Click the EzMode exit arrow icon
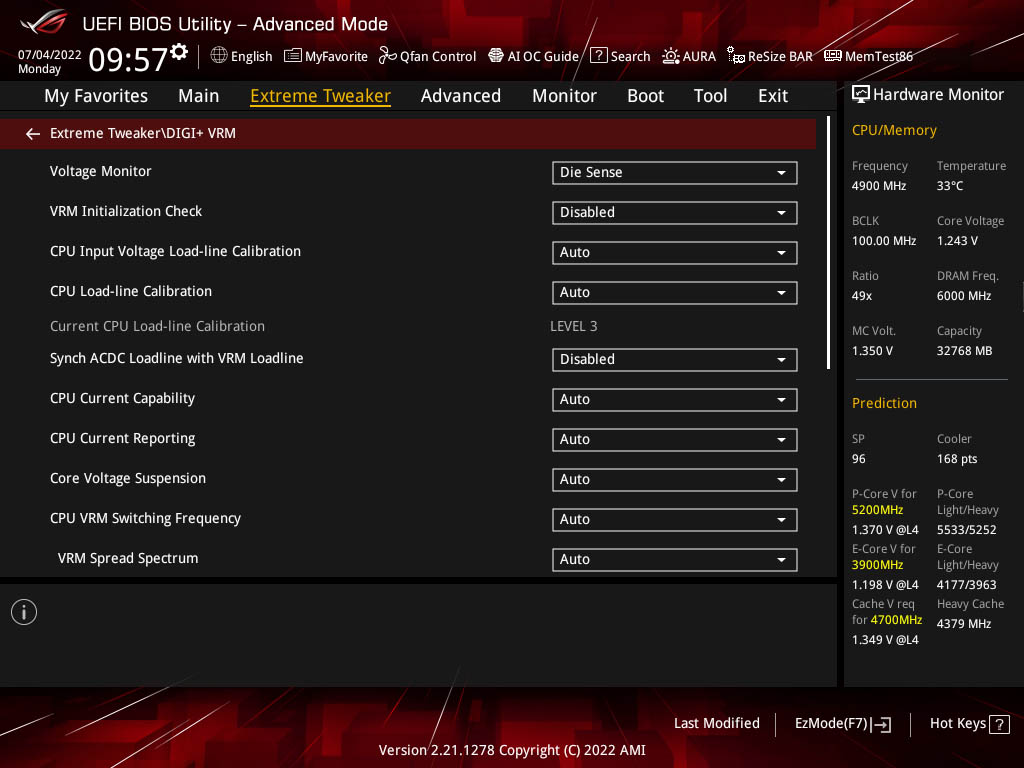Image resolution: width=1024 pixels, height=768 pixels. (881, 724)
